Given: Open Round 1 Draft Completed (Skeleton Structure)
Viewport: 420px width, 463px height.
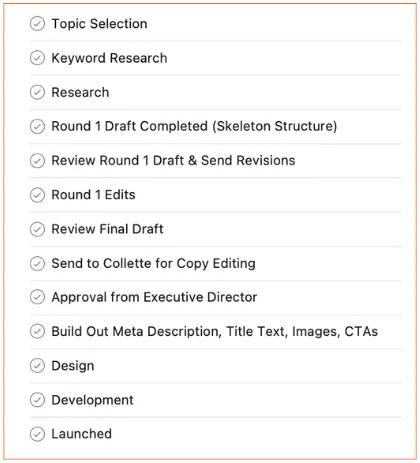Looking at the screenshot, I should coord(194,126).
